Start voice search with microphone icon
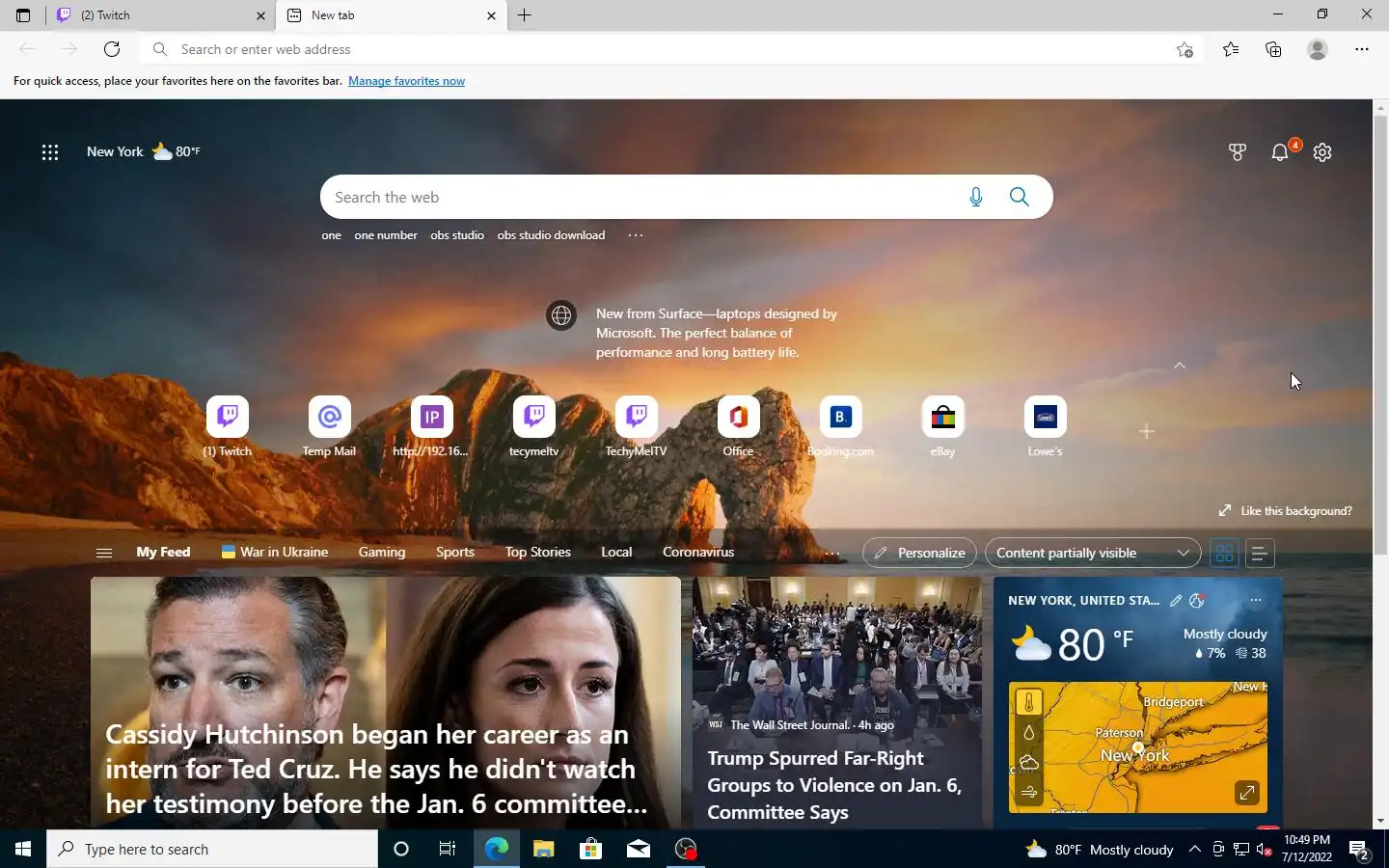 pyautogui.click(x=976, y=197)
